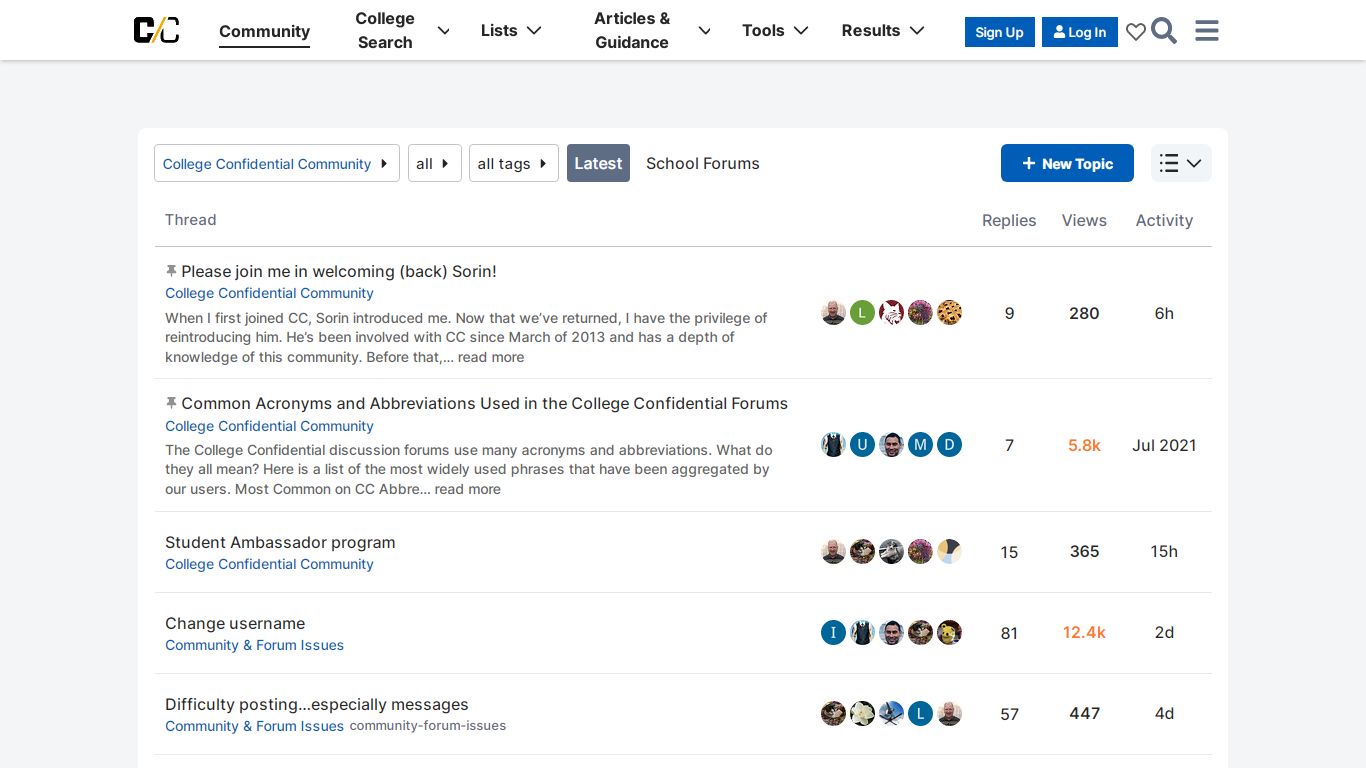Image resolution: width=1366 pixels, height=768 pixels.
Task: Click community-forum-issues tag
Action: (428, 726)
